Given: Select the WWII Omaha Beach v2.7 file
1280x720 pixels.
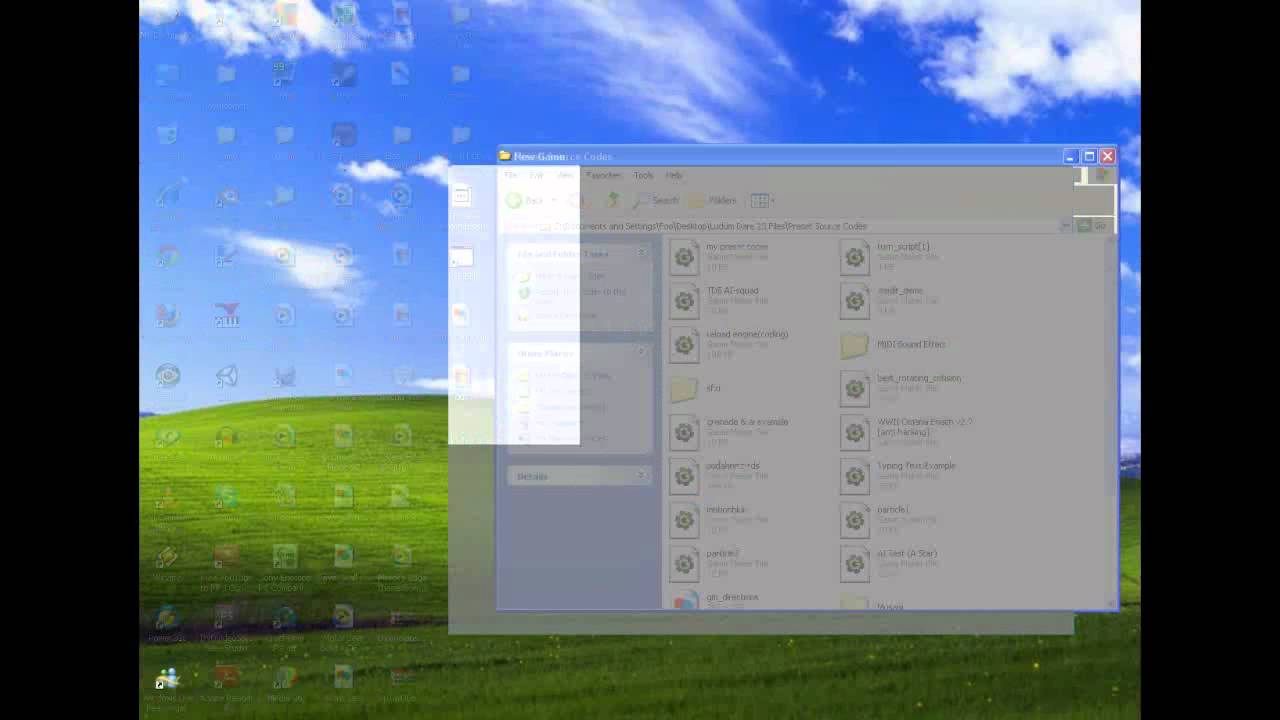Looking at the screenshot, I should pyautogui.click(x=906, y=432).
